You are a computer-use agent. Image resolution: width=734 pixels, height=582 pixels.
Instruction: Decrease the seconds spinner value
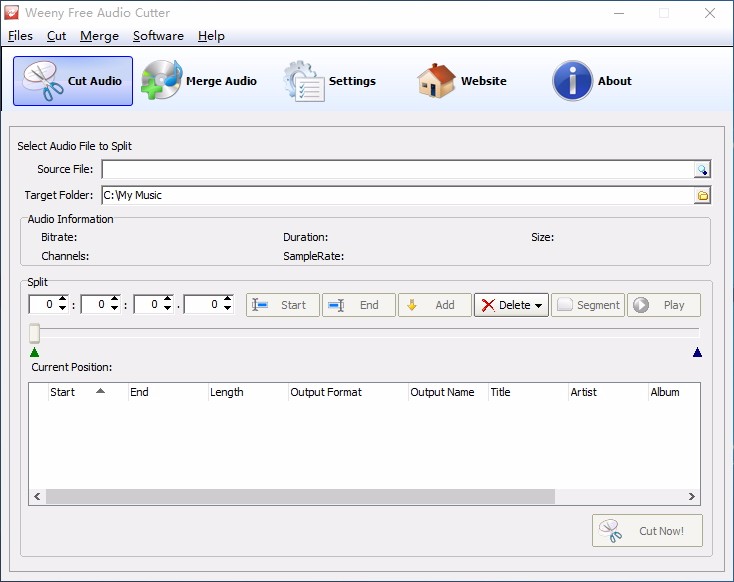[168, 309]
